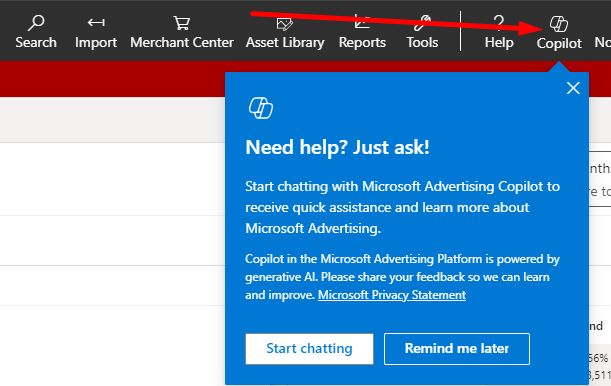Select the Merchant Center text label
Image resolution: width=611 pixels, height=386 pixels.
(182, 42)
